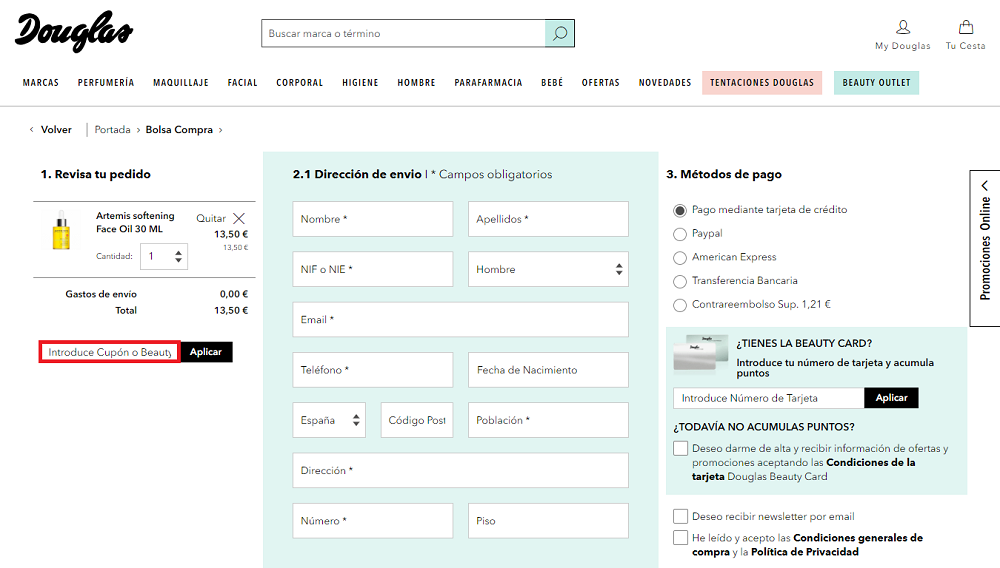Check the newsletter por email box
The image size is (1000, 568).
tap(680, 517)
